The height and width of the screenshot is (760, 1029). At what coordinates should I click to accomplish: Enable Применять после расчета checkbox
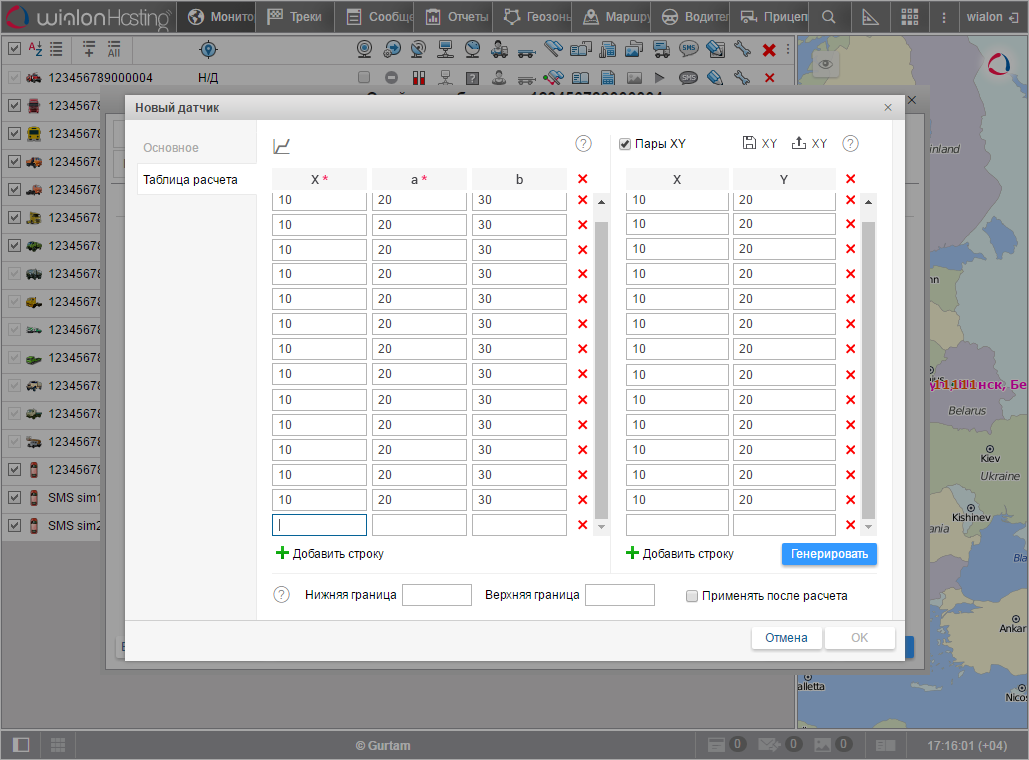point(692,596)
